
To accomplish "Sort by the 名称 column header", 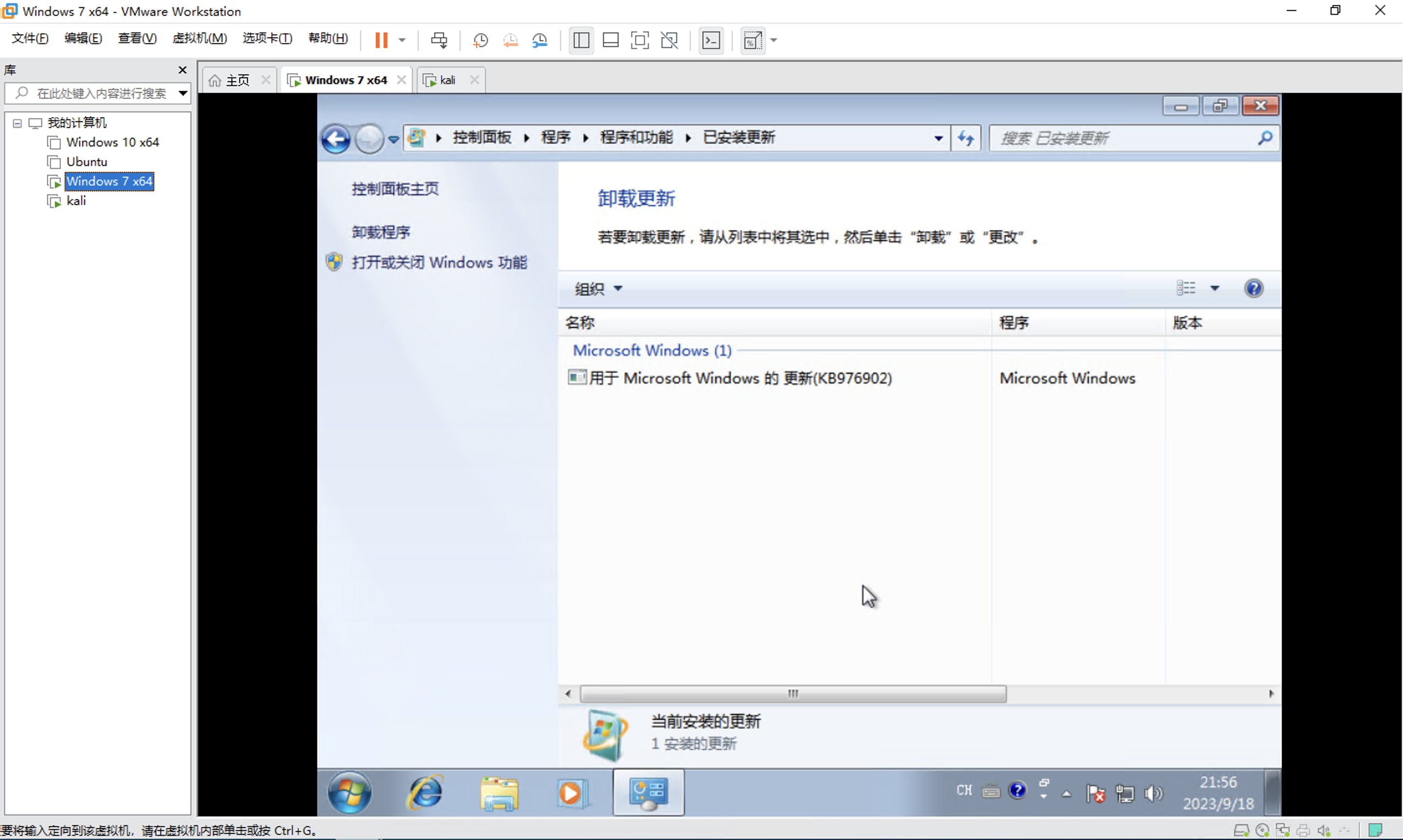I will click(775, 322).
